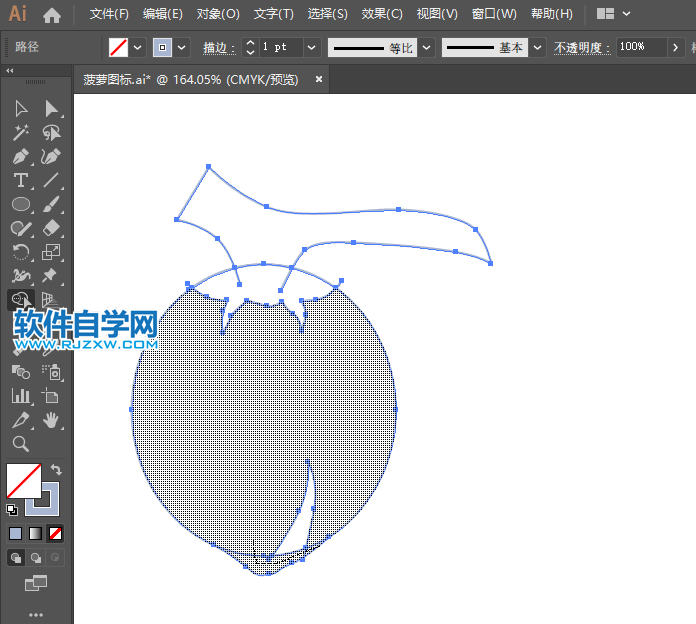Apply None mode button
Viewport: 696px width, 624px height.
(x=55, y=533)
